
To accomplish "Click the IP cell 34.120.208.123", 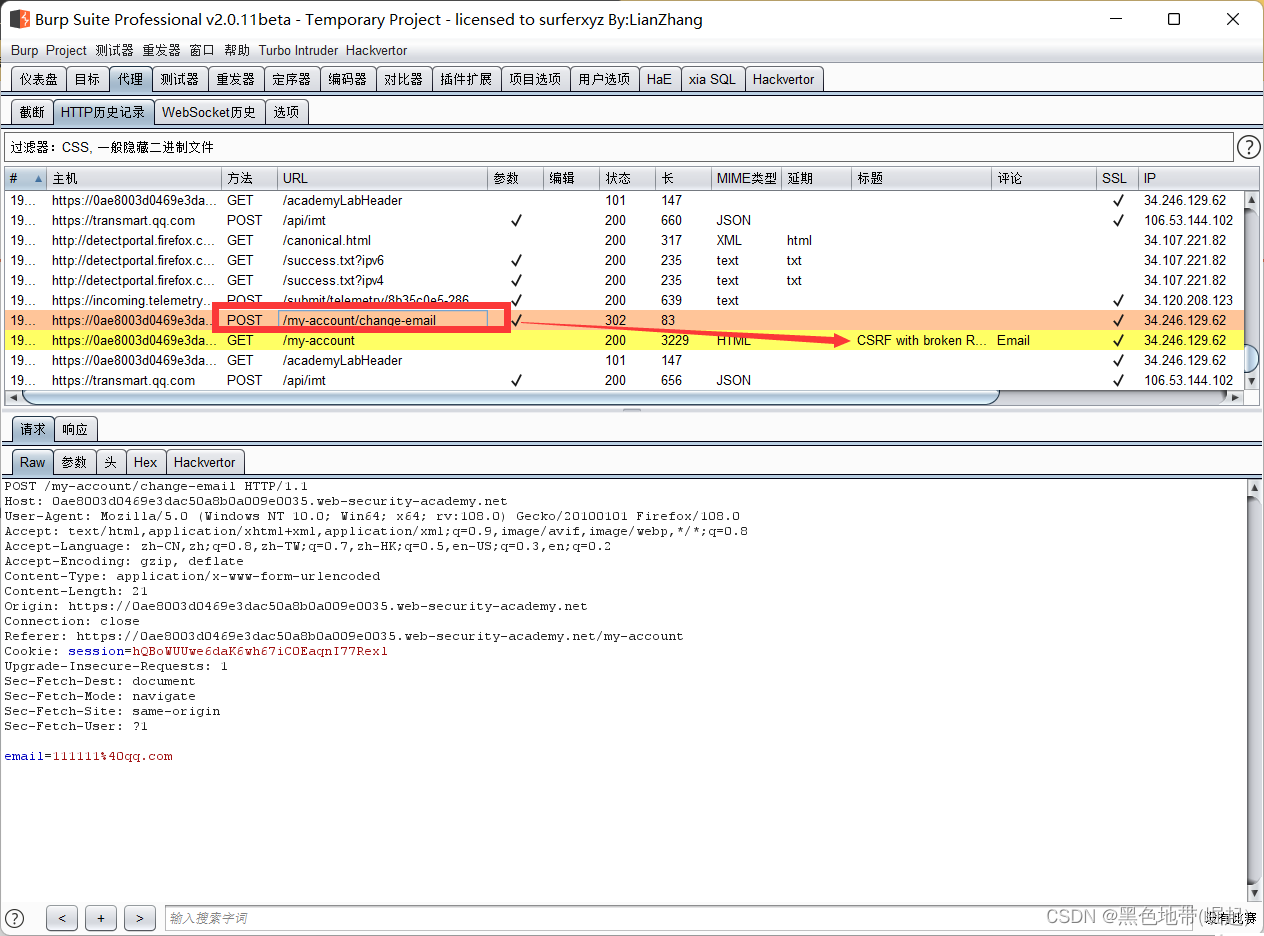I will [1189, 300].
